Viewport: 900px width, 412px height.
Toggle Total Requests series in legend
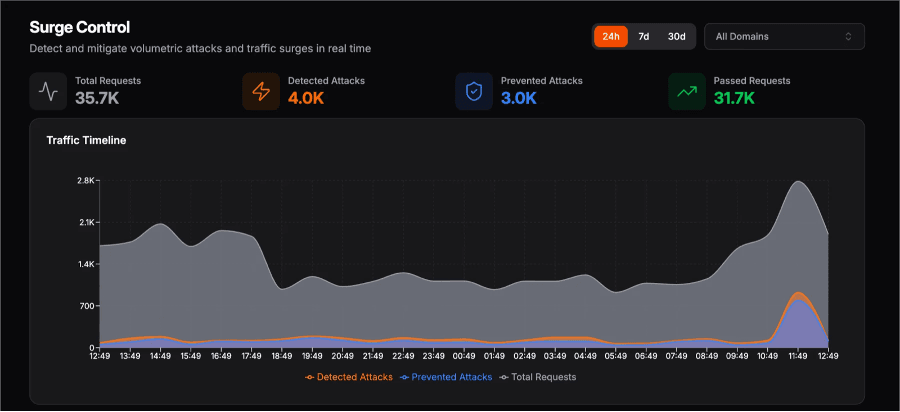click(x=537, y=377)
